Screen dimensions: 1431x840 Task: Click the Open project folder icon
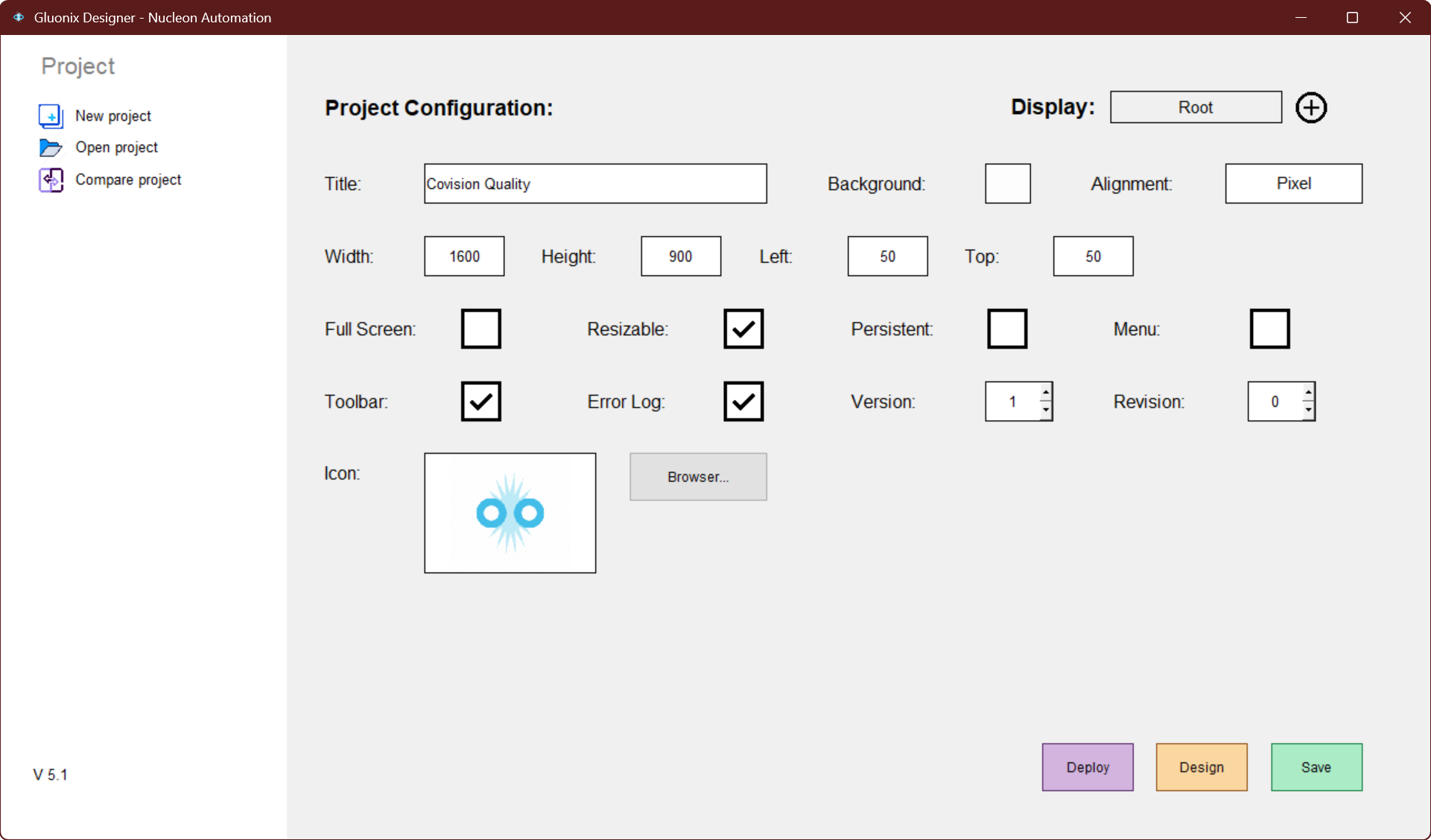[x=51, y=147]
